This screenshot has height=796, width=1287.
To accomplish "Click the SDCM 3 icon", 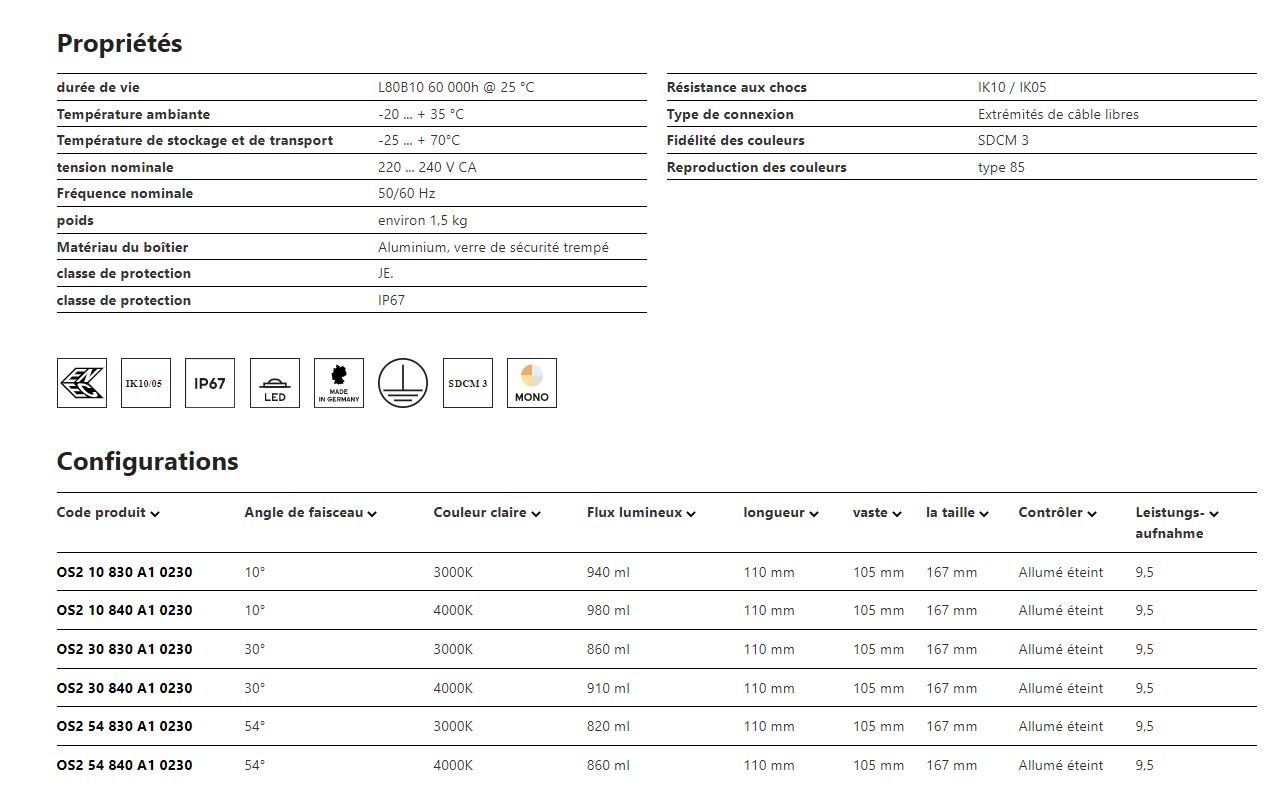I will click(x=468, y=383).
